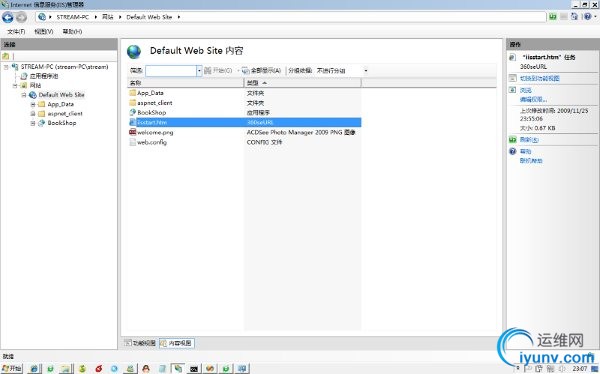The height and width of the screenshot is (374, 600).
Task: Click 联机帮助 online help link
Action: pyautogui.click(x=531, y=161)
